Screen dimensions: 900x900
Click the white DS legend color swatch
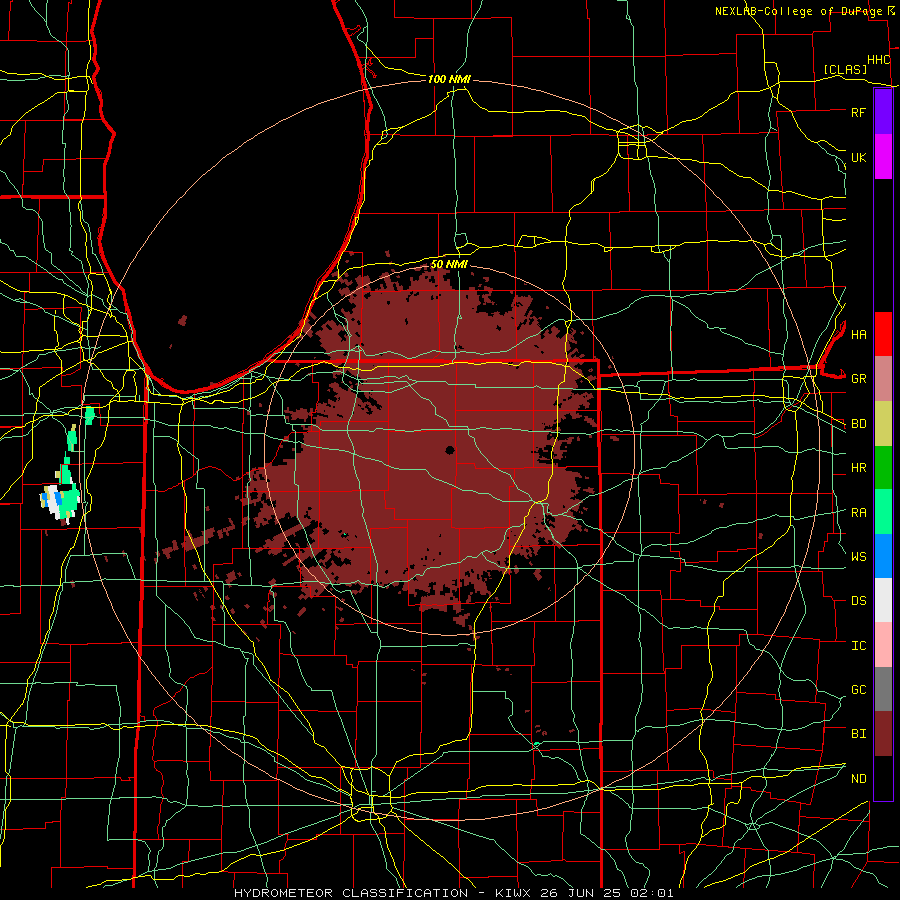[x=883, y=600]
